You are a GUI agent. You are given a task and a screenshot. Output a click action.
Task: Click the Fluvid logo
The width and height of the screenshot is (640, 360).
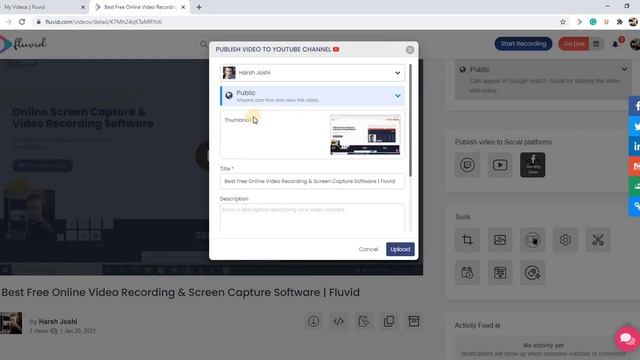tap(24, 44)
